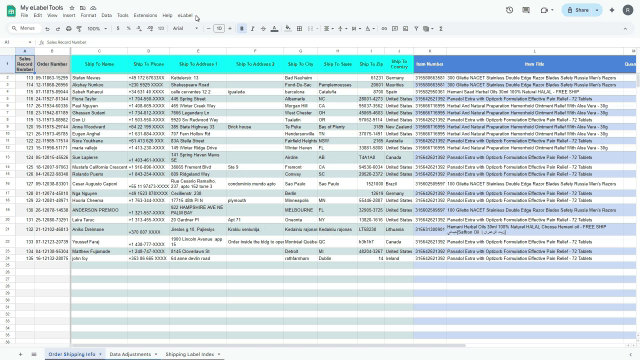Open the name box dropdown
The image size is (640, 360).
pos(30,42)
